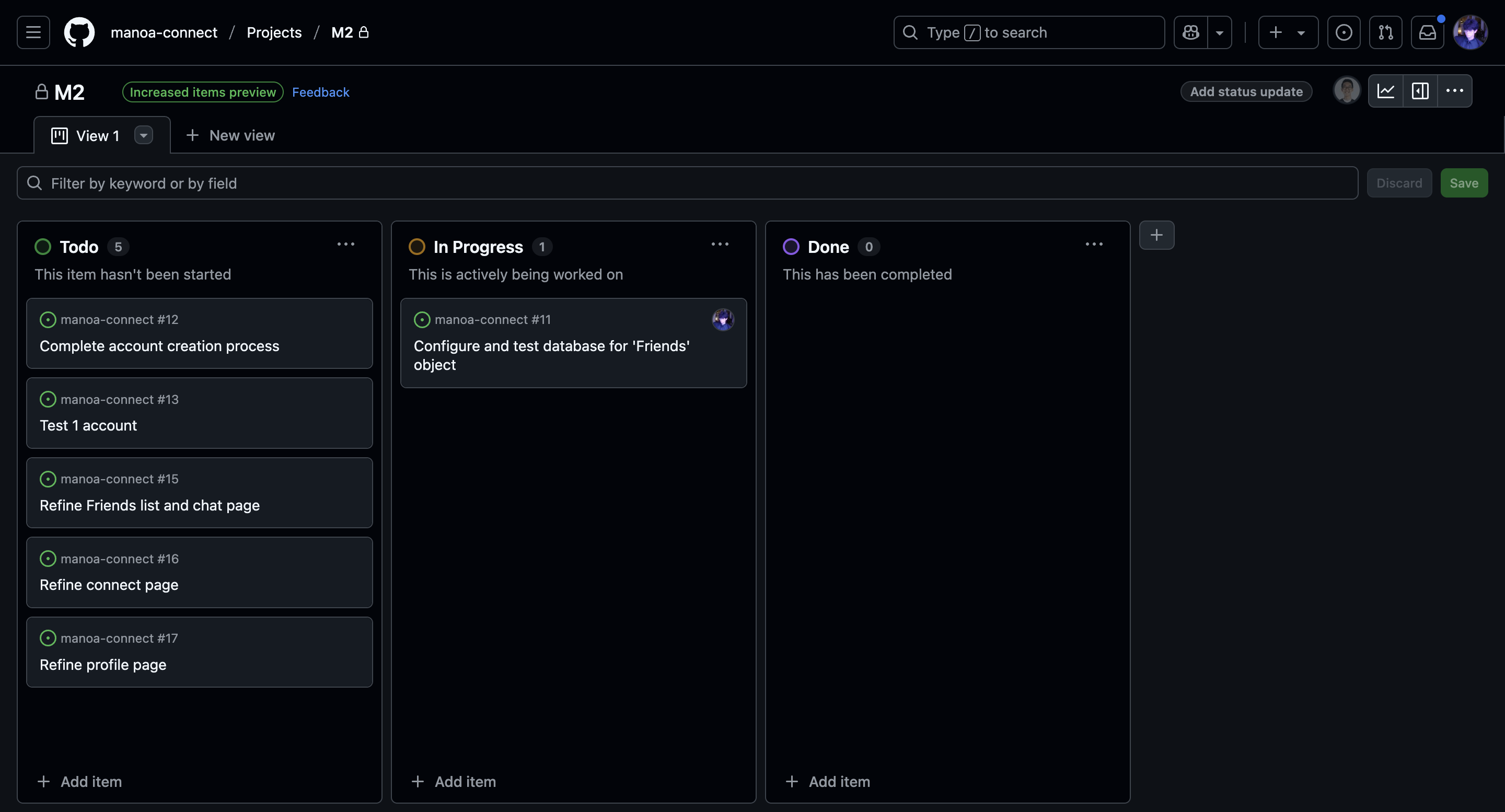Open the Feedback link
The width and height of the screenshot is (1505, 812).
coord(320,92)
